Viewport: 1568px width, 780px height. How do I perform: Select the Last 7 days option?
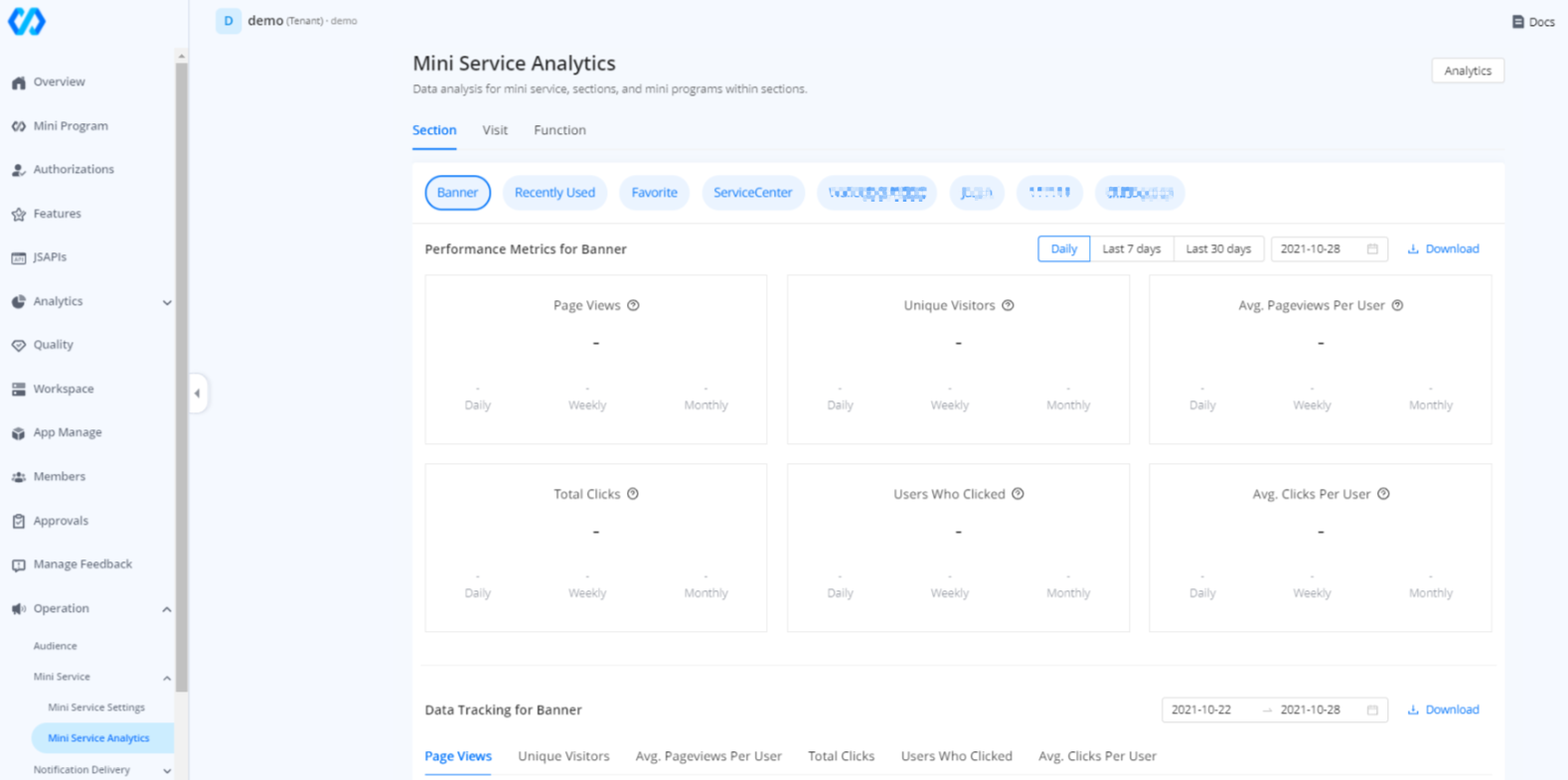pyautogui.click(x=1131, y=249)
